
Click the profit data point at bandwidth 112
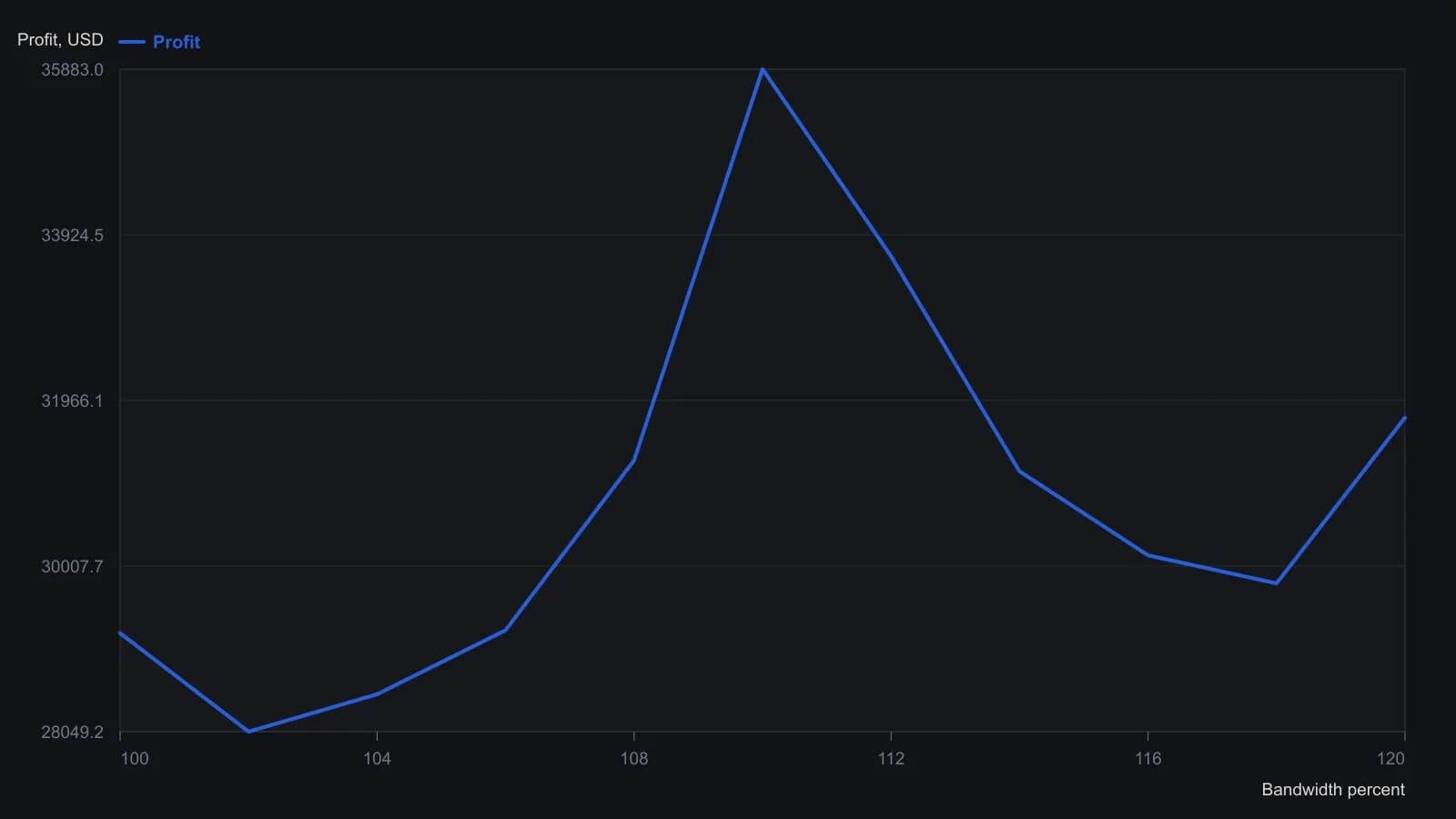[x=891, y=255]
